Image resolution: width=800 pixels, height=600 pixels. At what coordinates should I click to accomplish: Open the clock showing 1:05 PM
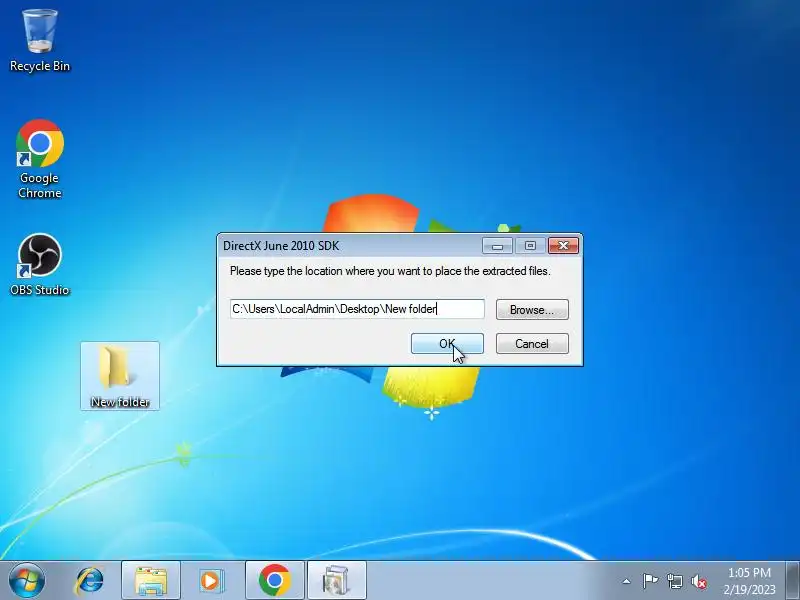(749, 581)
